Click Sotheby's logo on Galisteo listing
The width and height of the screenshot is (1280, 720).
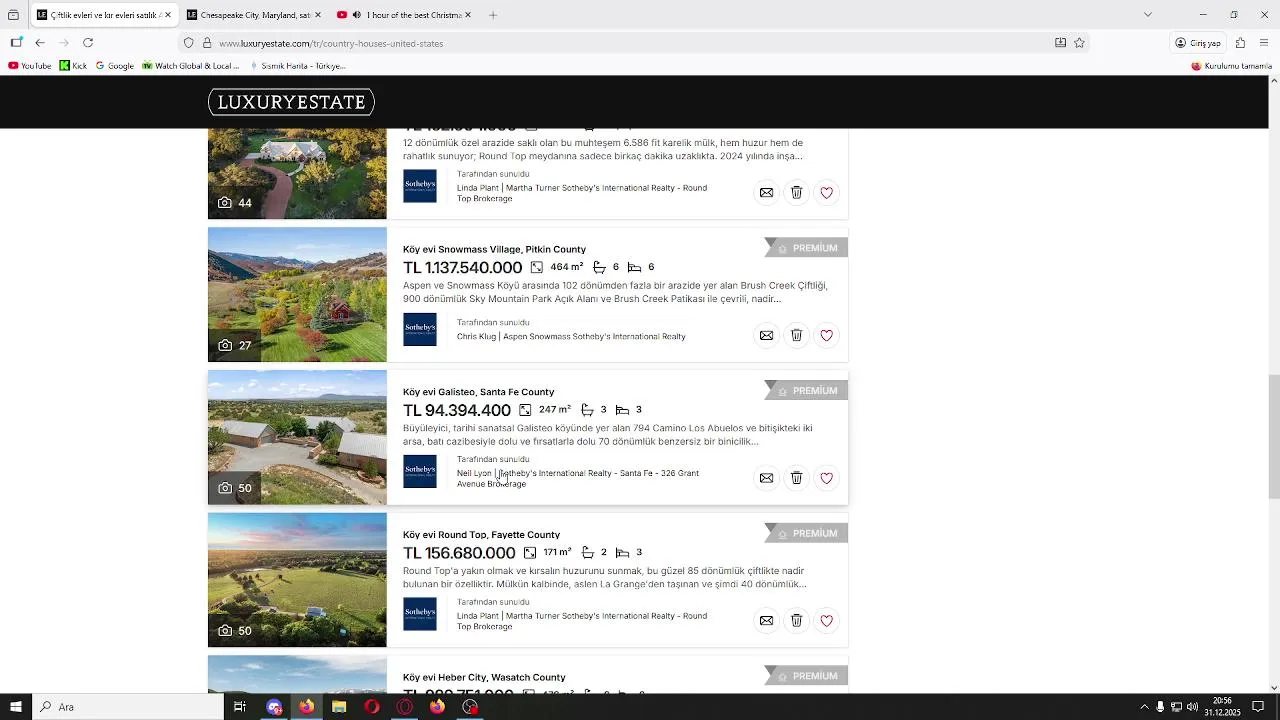point(420,471)
